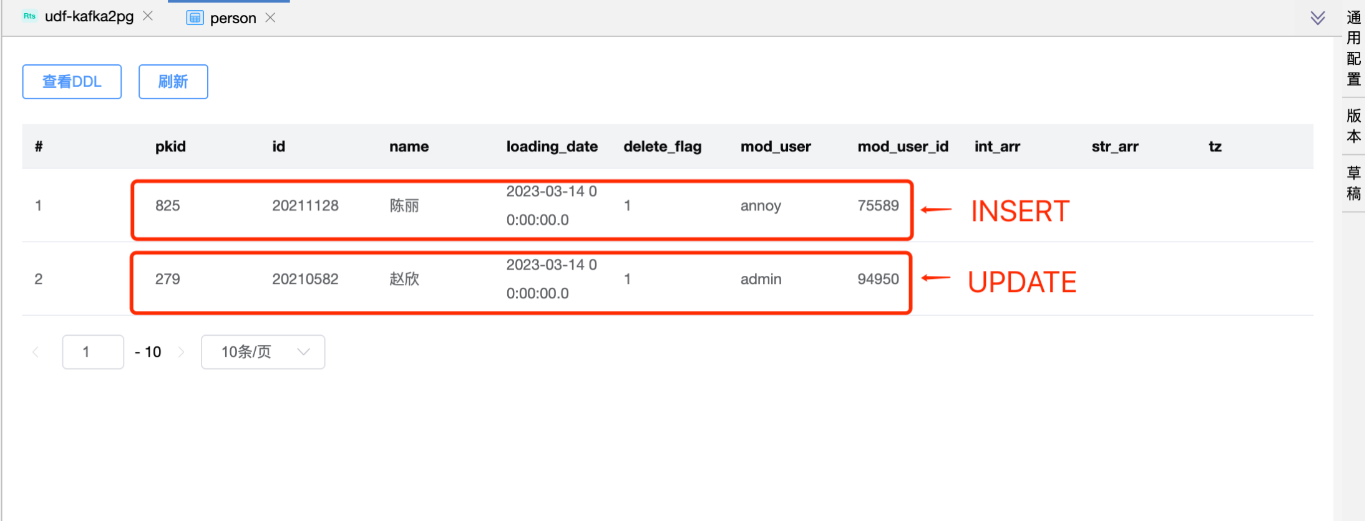Select mod_user cell admin

(761, 279)
